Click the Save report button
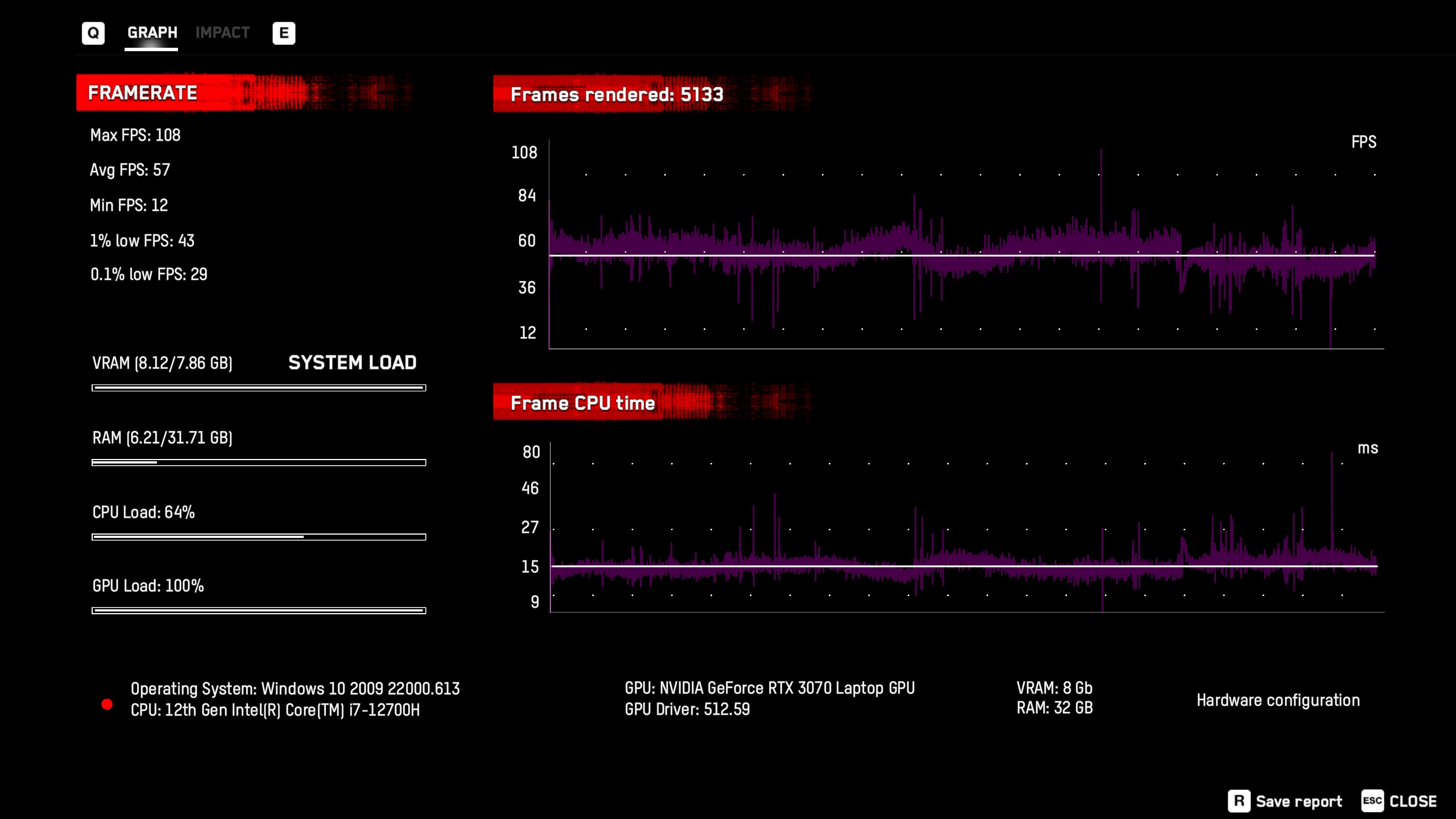 [x=1298, y=801]
